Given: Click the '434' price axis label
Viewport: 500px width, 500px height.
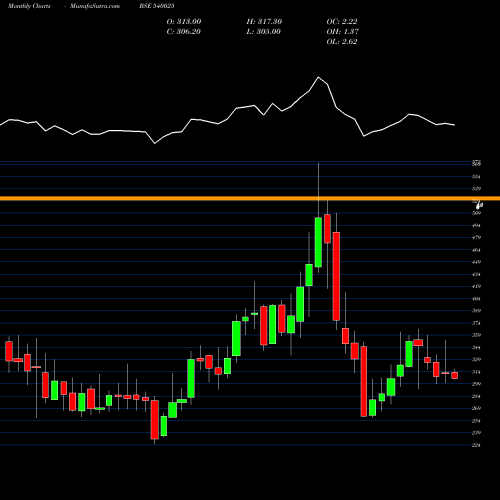Looking at the screenshot, I should click(x=476, y=274).
